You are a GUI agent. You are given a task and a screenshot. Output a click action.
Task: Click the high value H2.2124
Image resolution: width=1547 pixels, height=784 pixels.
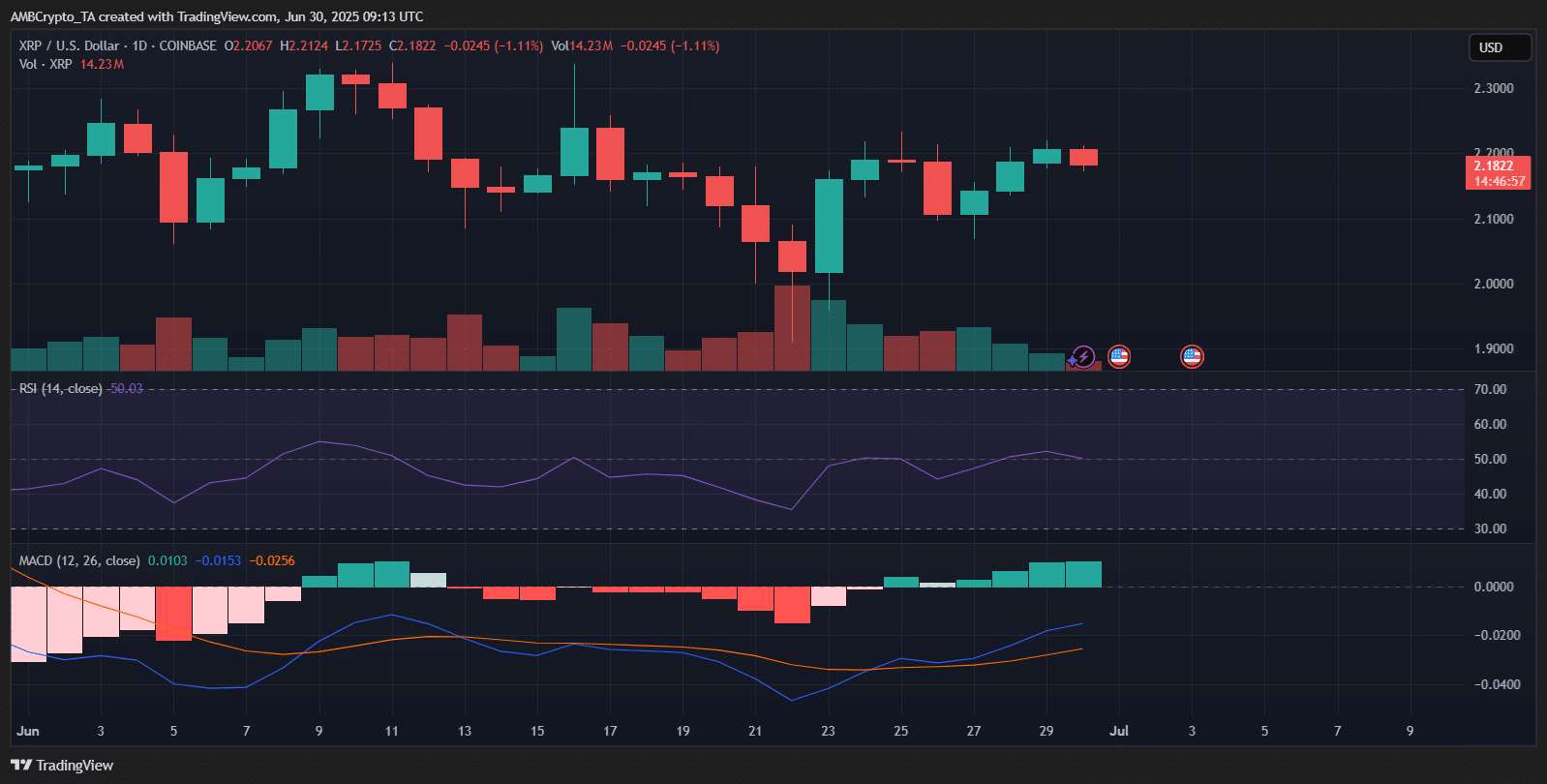click(304, 45)
